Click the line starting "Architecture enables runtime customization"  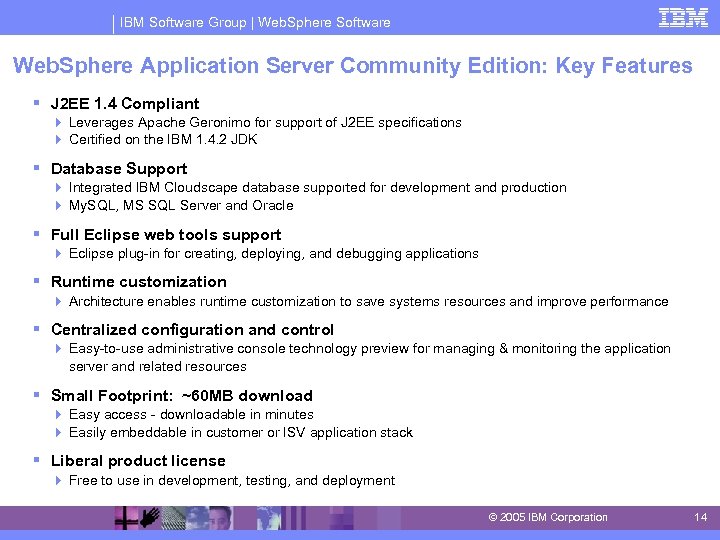[x=369, y=302]
